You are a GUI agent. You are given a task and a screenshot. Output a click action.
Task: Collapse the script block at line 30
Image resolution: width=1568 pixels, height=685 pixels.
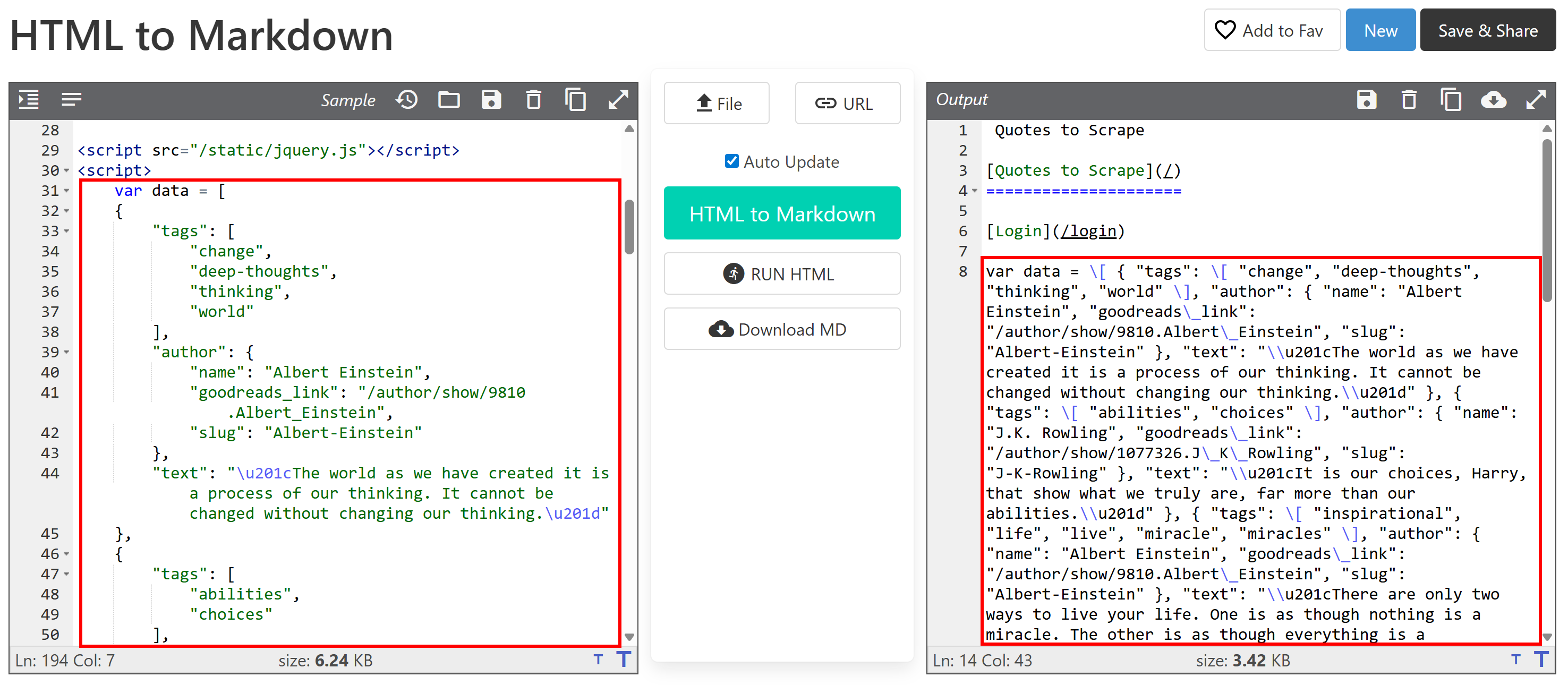66,171
